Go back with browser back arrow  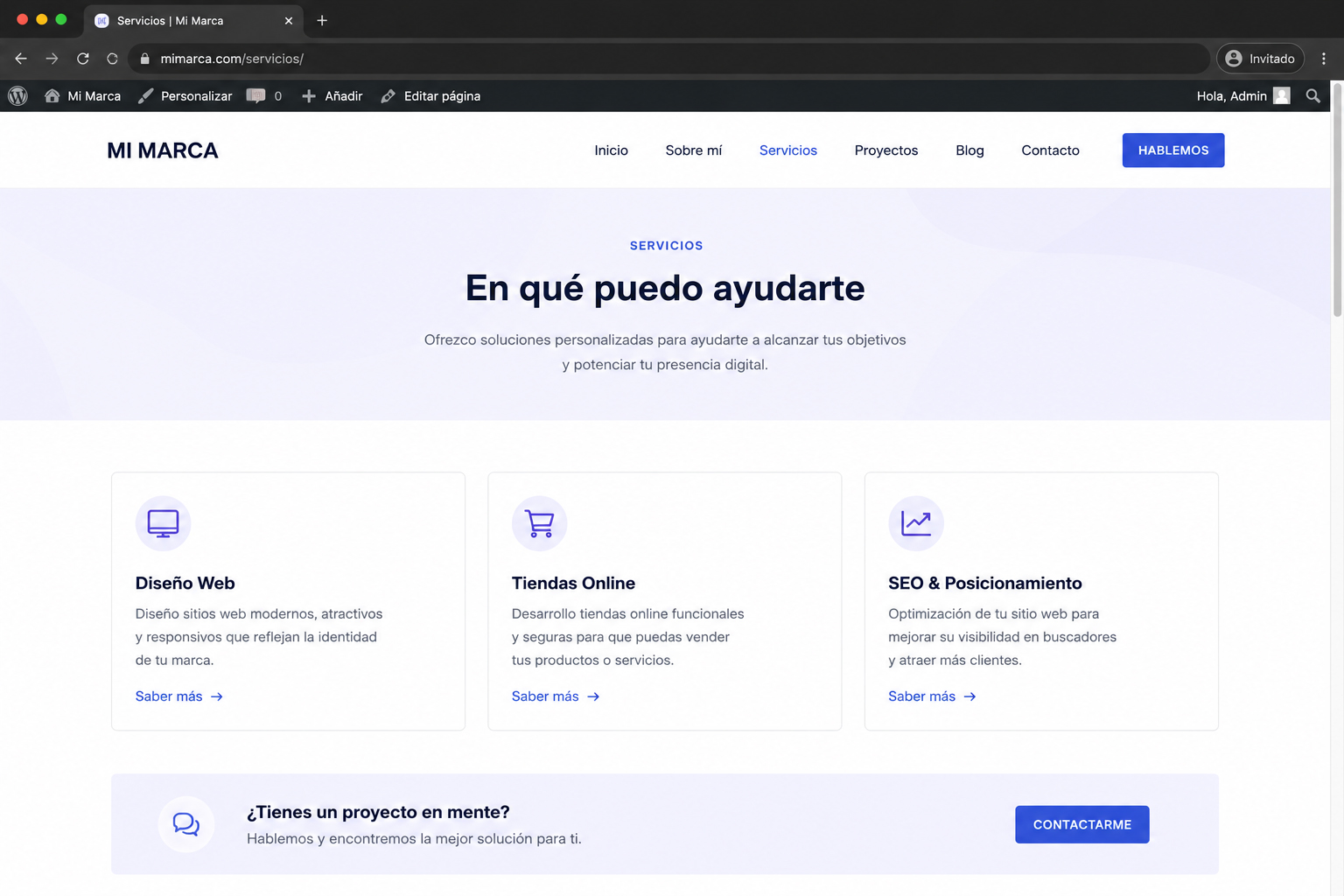click(21, 59)
